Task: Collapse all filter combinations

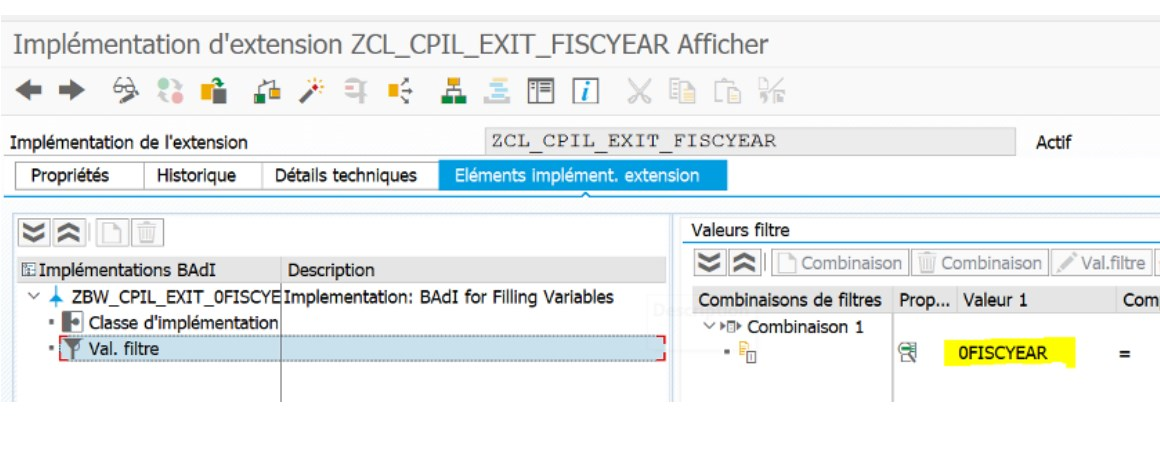Action: tap(741, 263)
